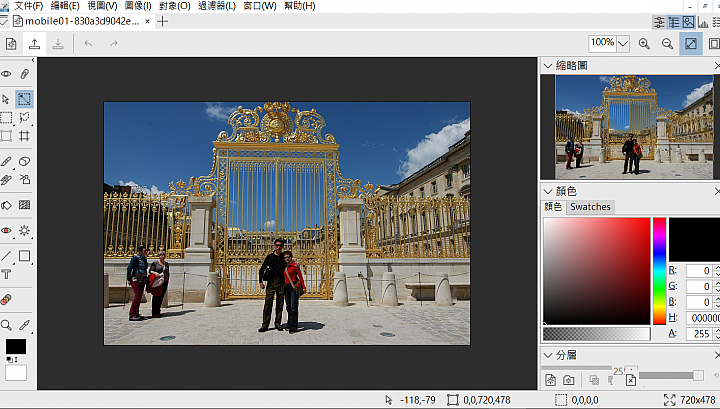This screenshot has height=409, width=720.
Task: Open the 幫助(H) menu
Action: 299,6
